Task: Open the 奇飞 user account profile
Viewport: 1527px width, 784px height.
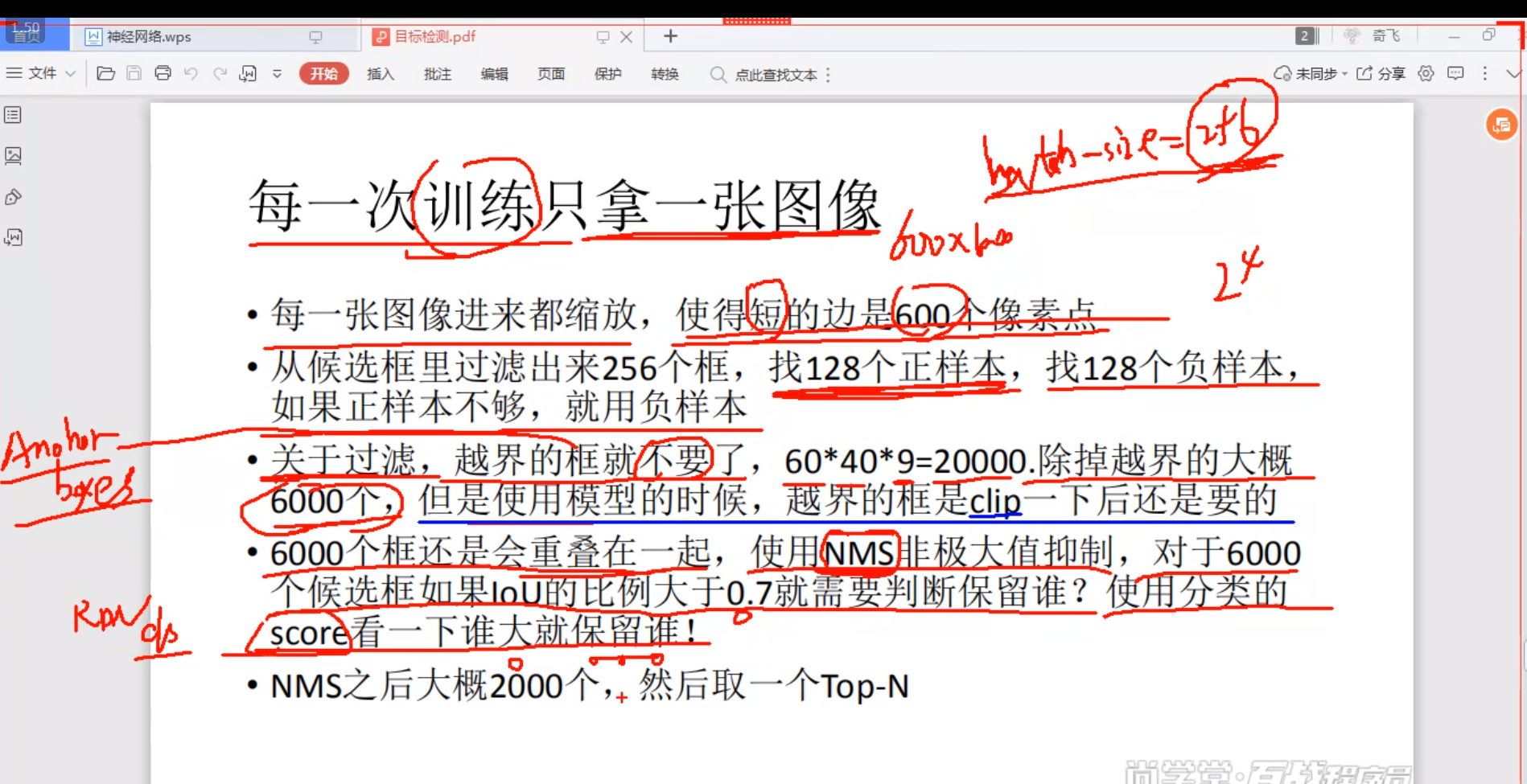Action: click(x=1373, y=36)
